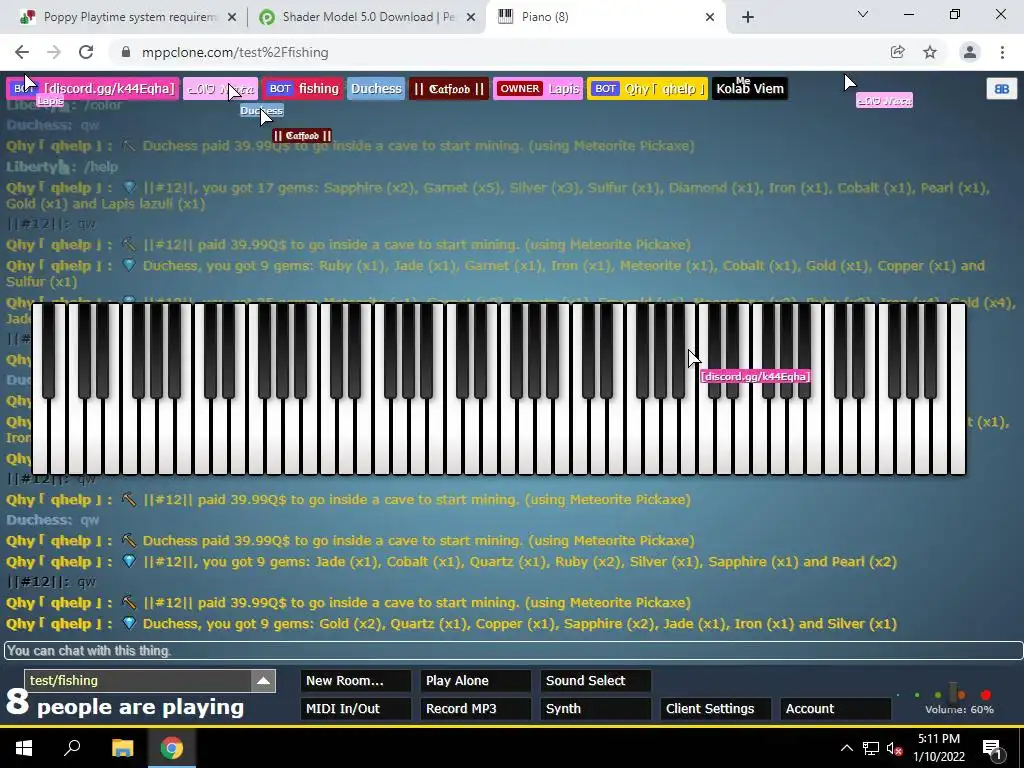View site security lock icon
Screen dimensions: 1024x768
(x=126, y=52)
